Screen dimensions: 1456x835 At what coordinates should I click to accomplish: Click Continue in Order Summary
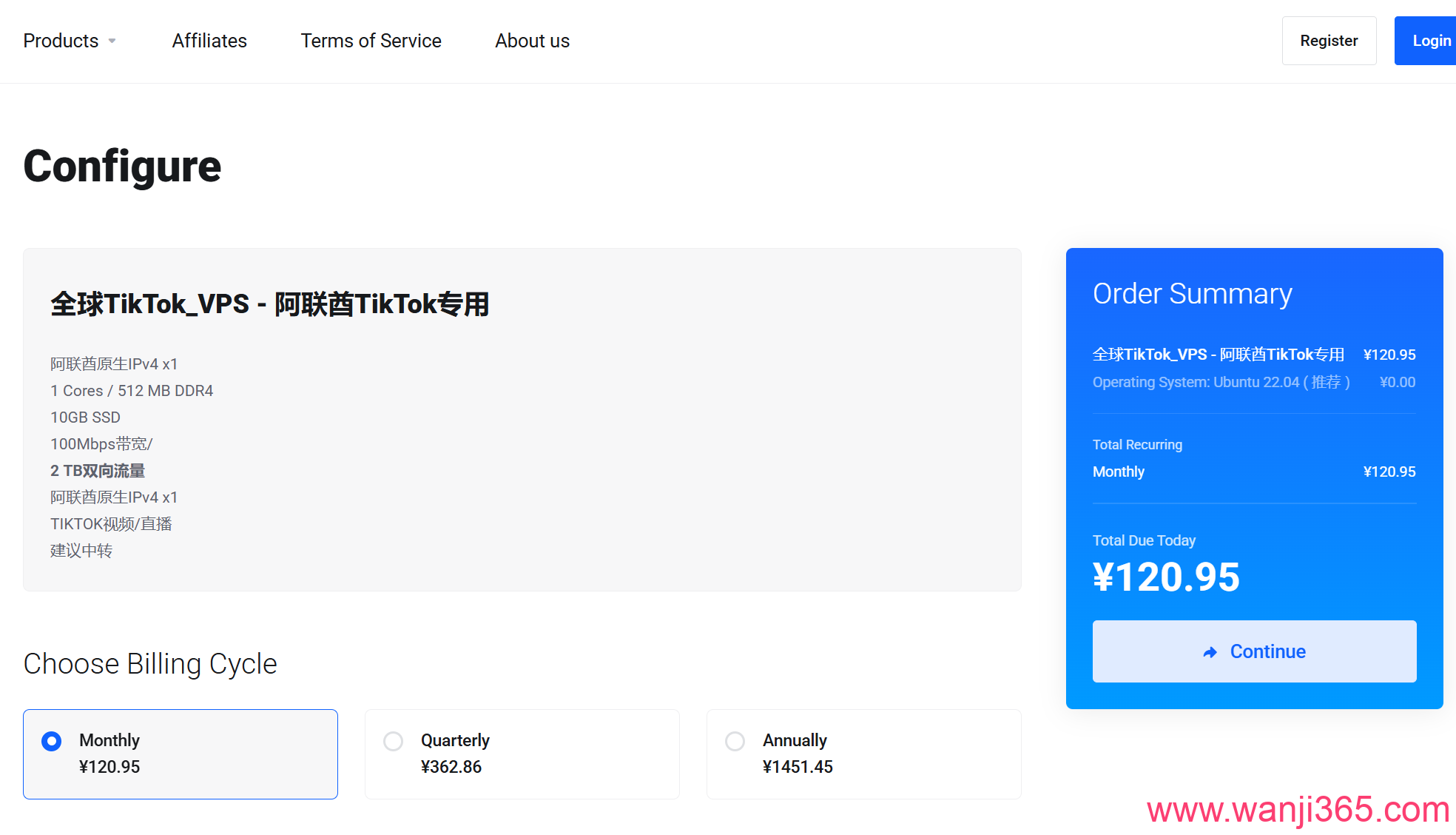1267,651
